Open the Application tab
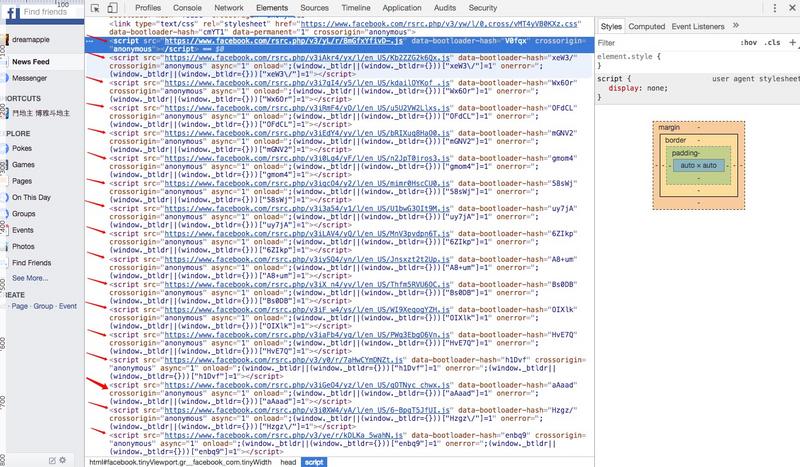This screenshot has width=800, height=467. coord(402,8)
